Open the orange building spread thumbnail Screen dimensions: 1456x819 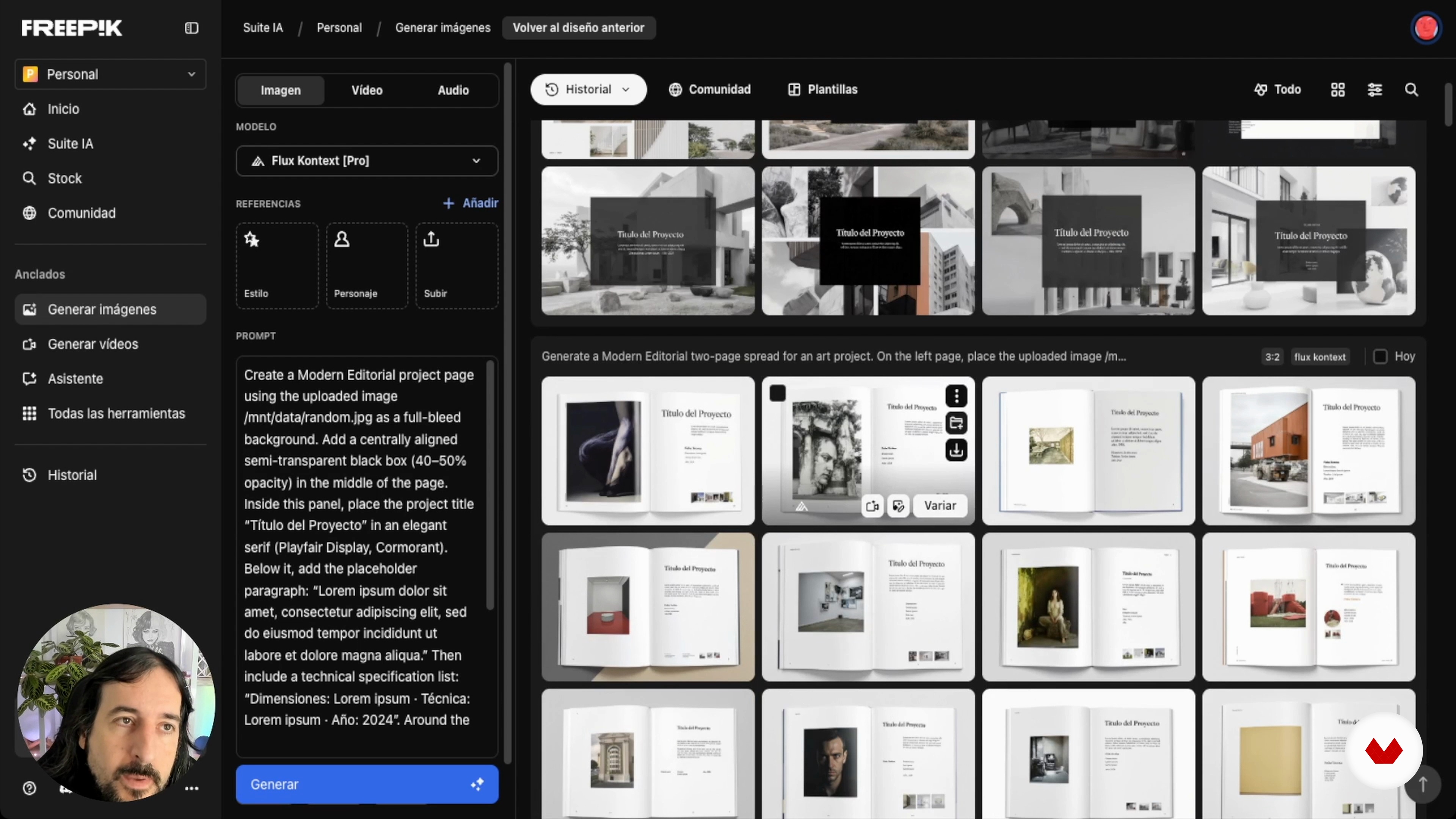click(1309, 450)
